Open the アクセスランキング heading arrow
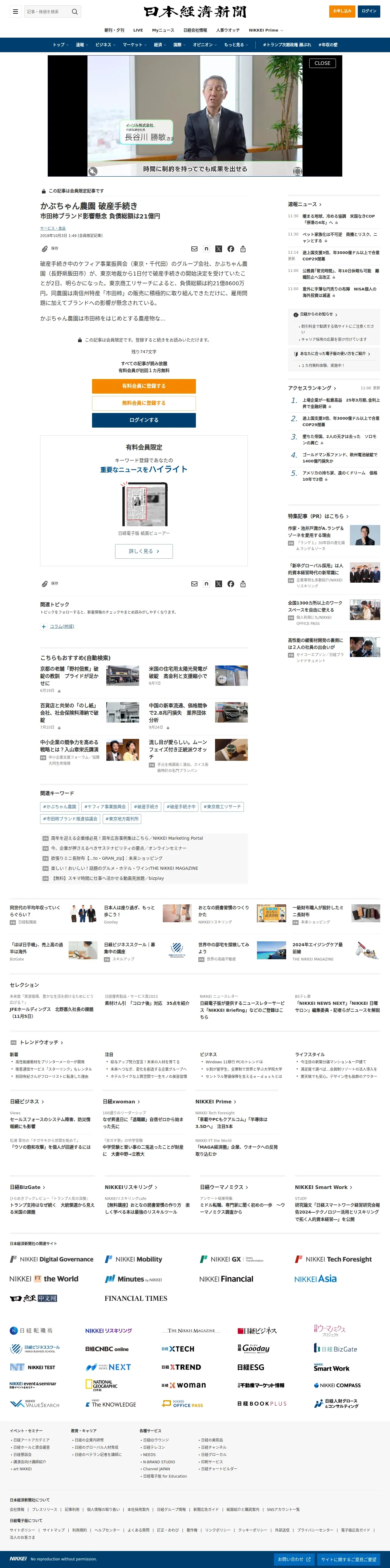 click(334, 388)
